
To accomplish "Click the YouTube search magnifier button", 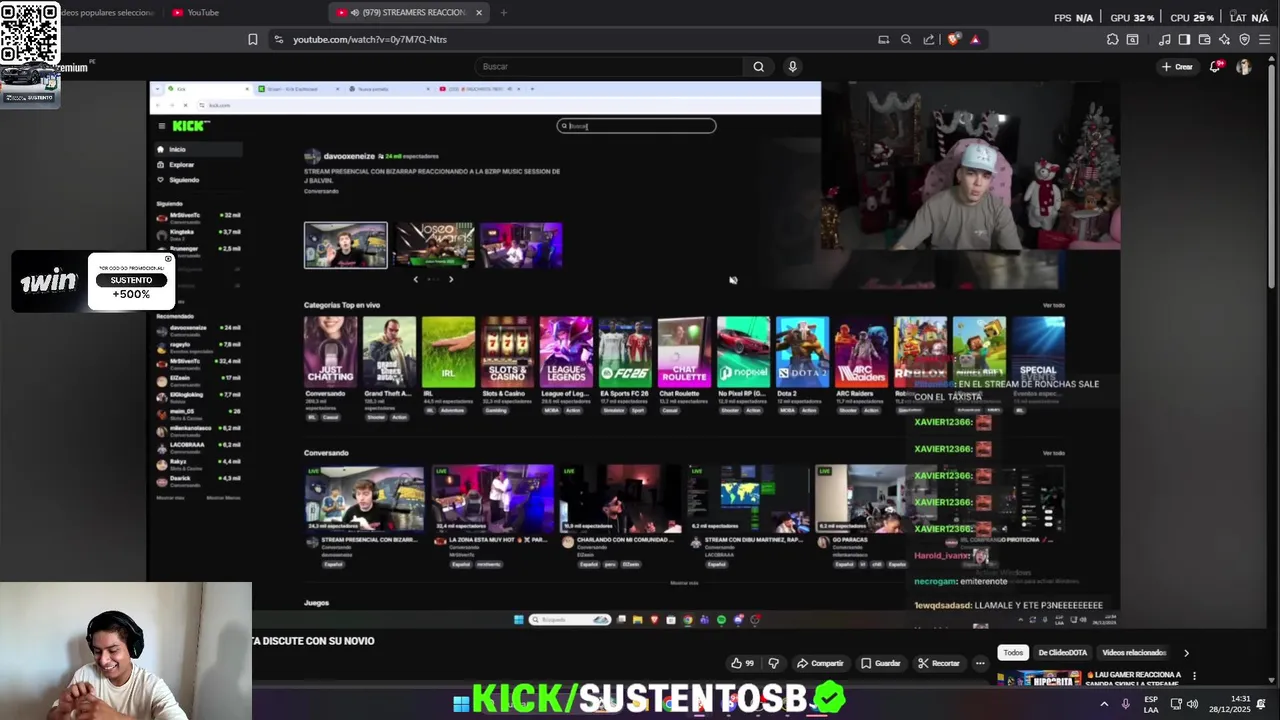I will (758, 66).
